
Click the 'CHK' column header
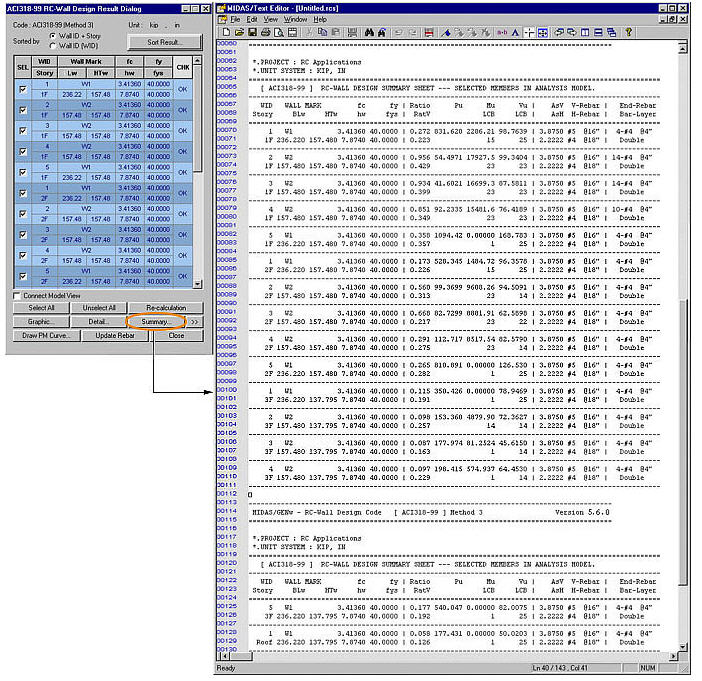tap(183, 67)
